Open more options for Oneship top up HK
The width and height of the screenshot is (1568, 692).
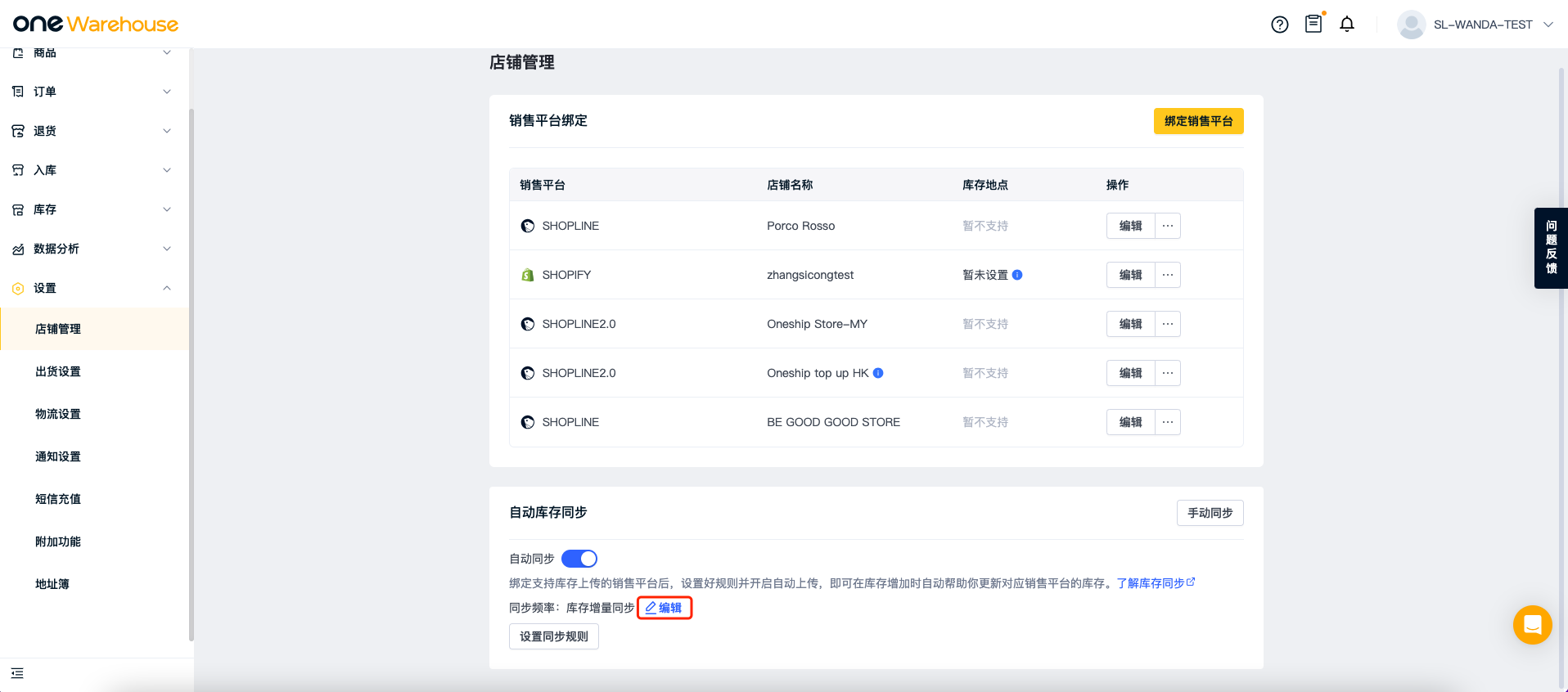(1168, 373)
